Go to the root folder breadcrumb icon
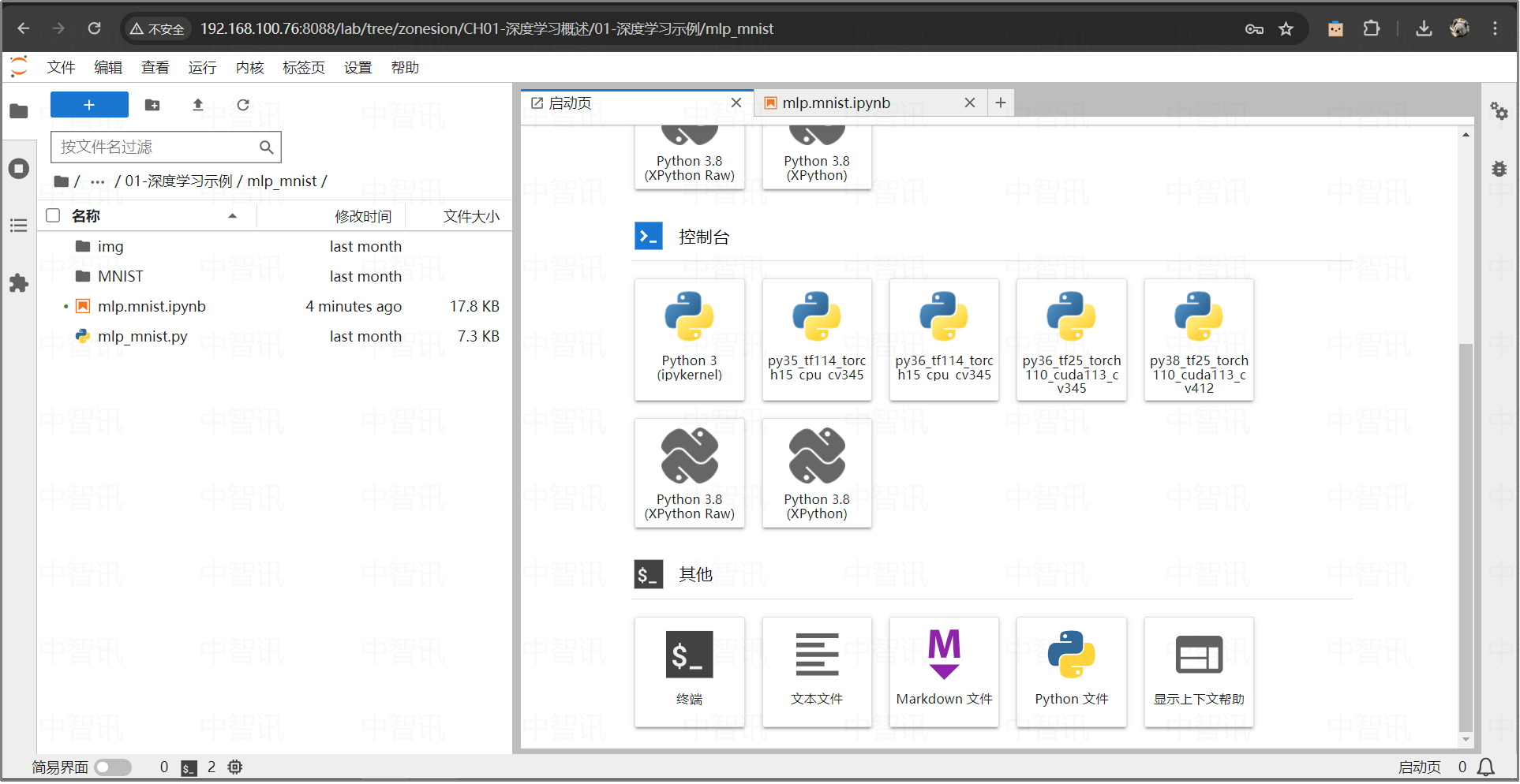The width and height of the screenshot is (1520, 784). (62, 181)
